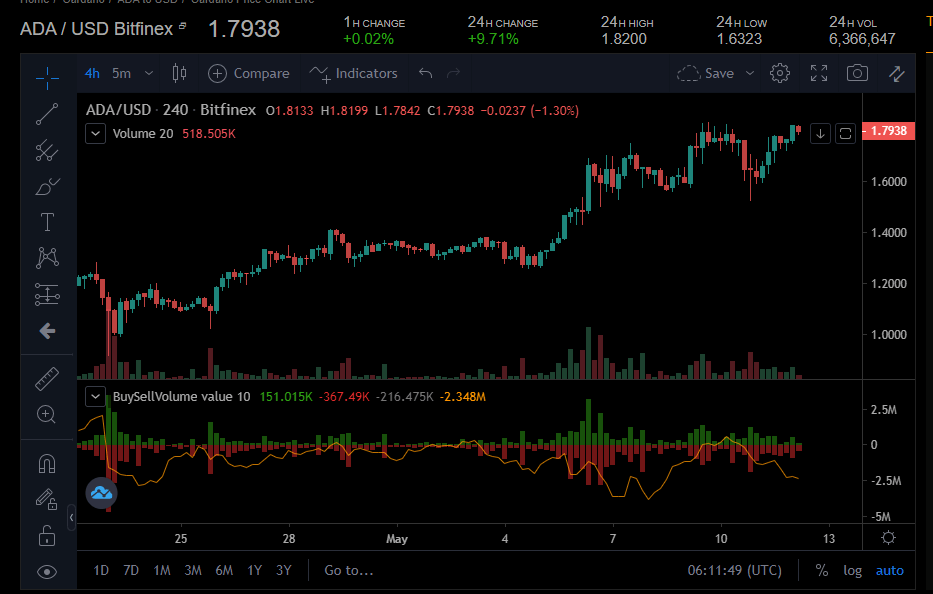Image resolution: width=933 pixels, height=594 pixels.
Task: Expand the timeframe interval dropdown
Action: click(x=149, y=73)
